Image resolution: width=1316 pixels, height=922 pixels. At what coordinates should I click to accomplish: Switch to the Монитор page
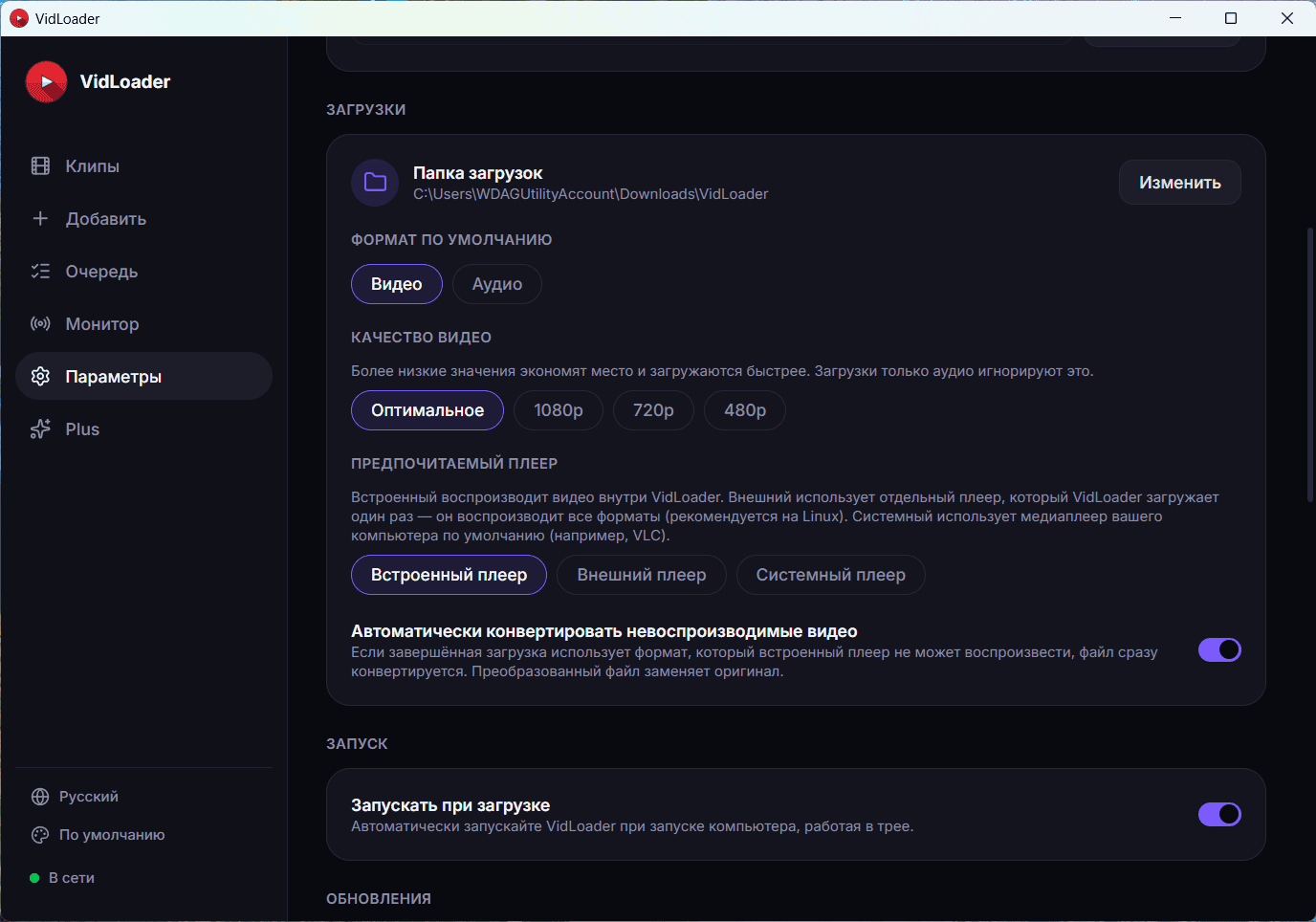(x=143, y=324)
